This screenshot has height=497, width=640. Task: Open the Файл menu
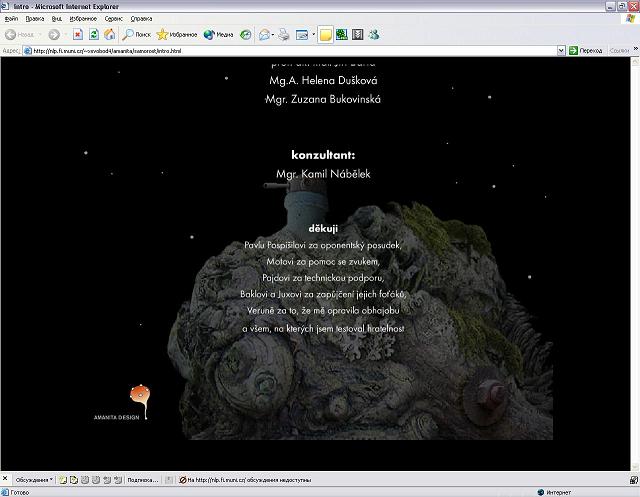[x=11, y=19]
